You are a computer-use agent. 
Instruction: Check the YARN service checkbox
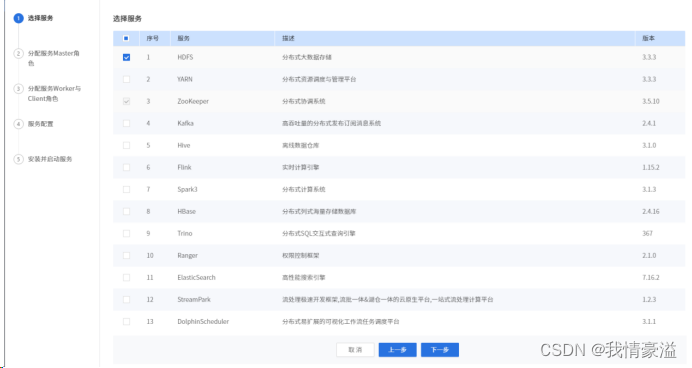(126, 79)
